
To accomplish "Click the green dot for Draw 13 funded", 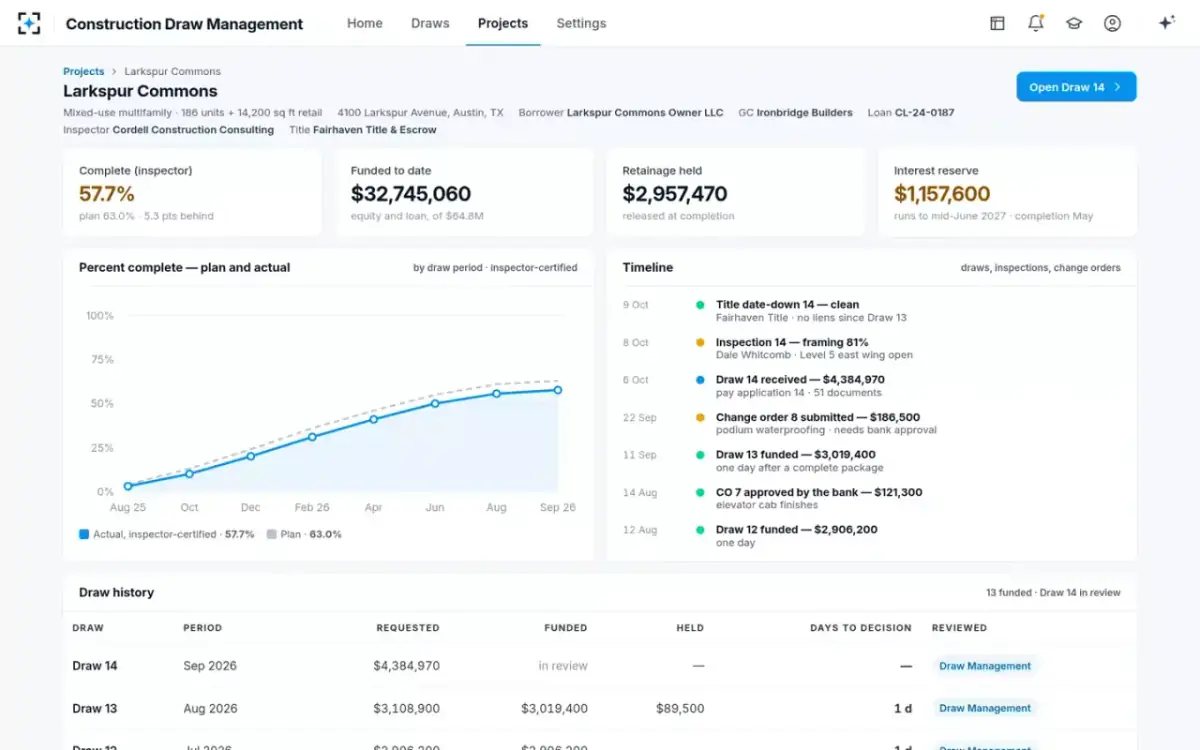I will (700, 455).
